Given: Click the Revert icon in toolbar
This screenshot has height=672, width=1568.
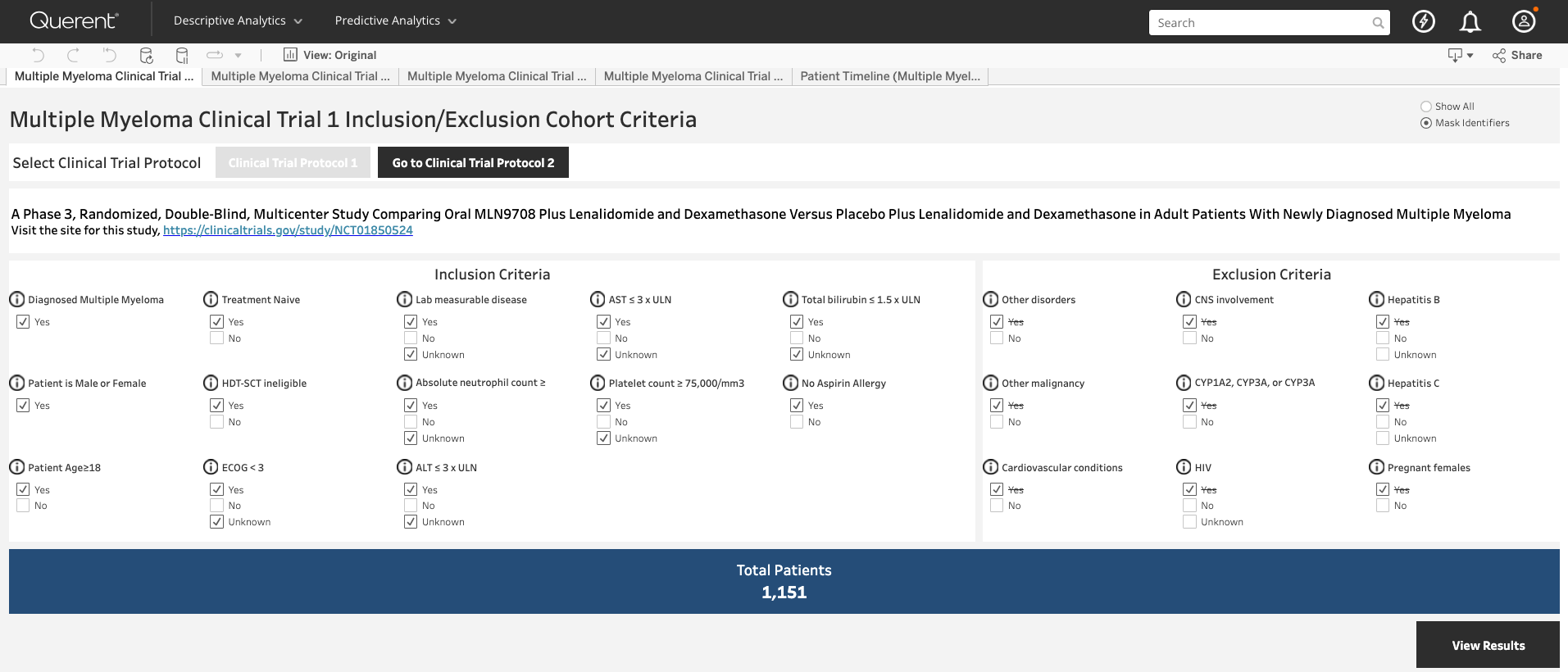Looking at the screenshot, I should [109, 55].
